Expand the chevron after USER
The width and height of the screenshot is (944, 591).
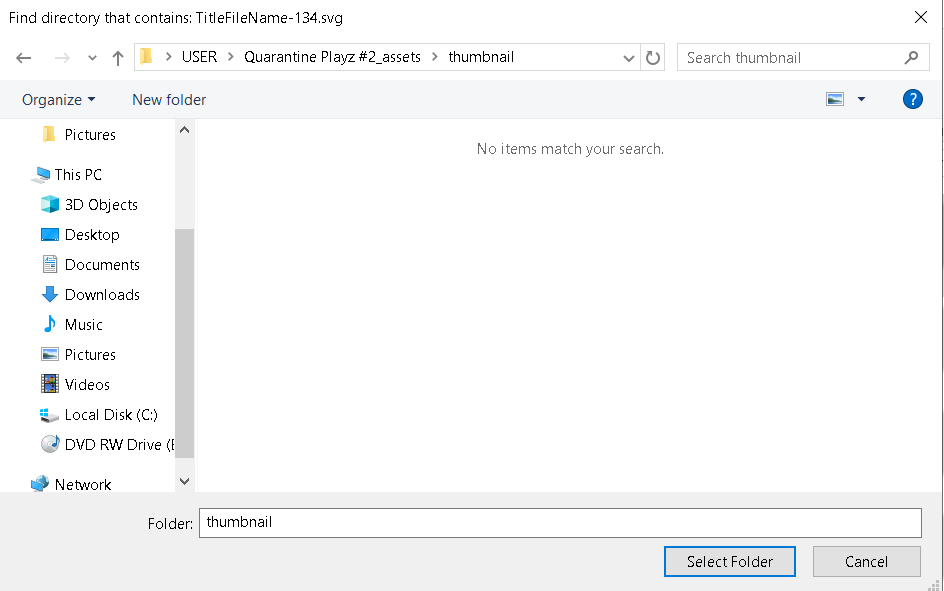pos(231,57)
